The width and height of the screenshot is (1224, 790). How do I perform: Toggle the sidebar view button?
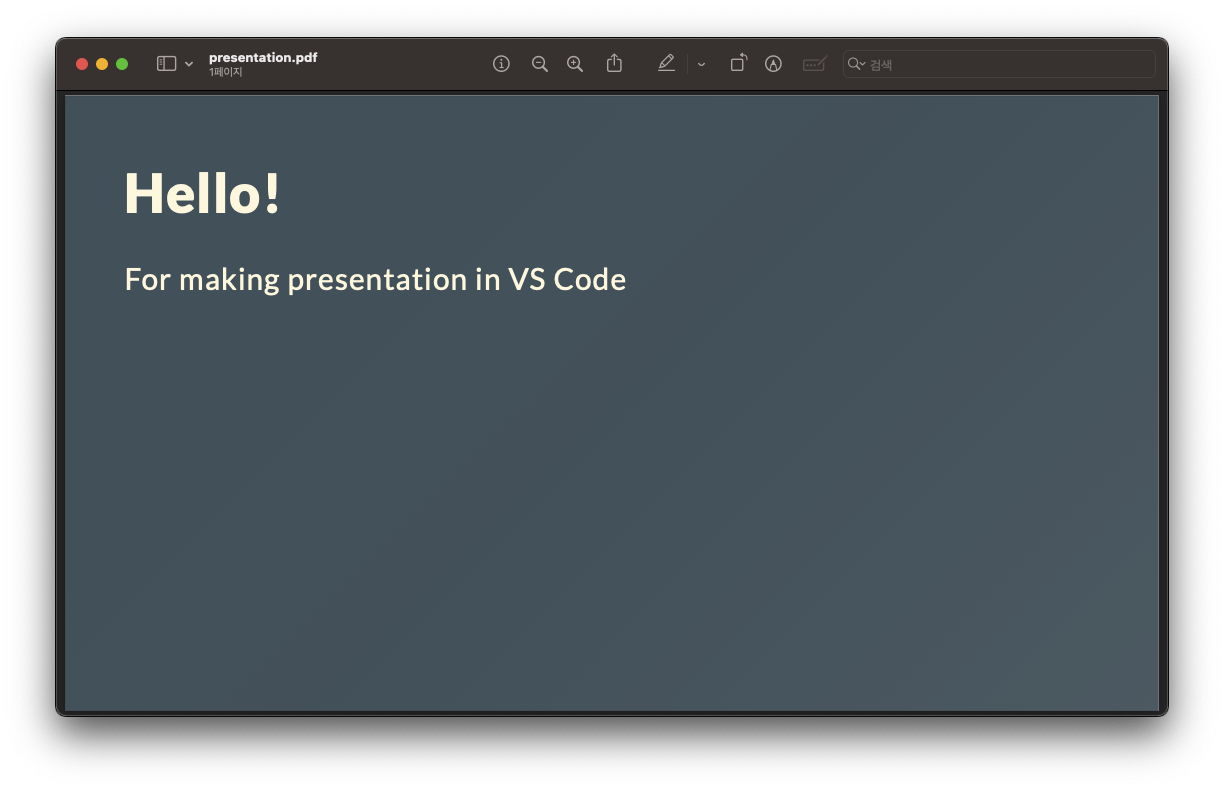[x=166, y=64]
